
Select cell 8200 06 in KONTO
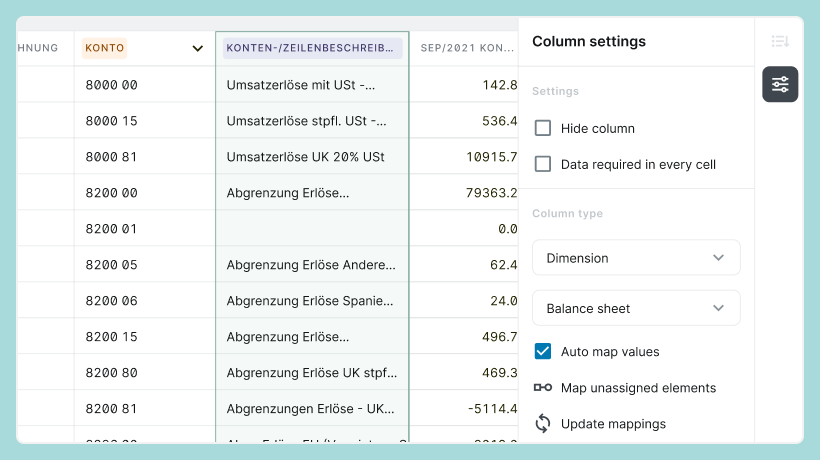click(144, 301)
